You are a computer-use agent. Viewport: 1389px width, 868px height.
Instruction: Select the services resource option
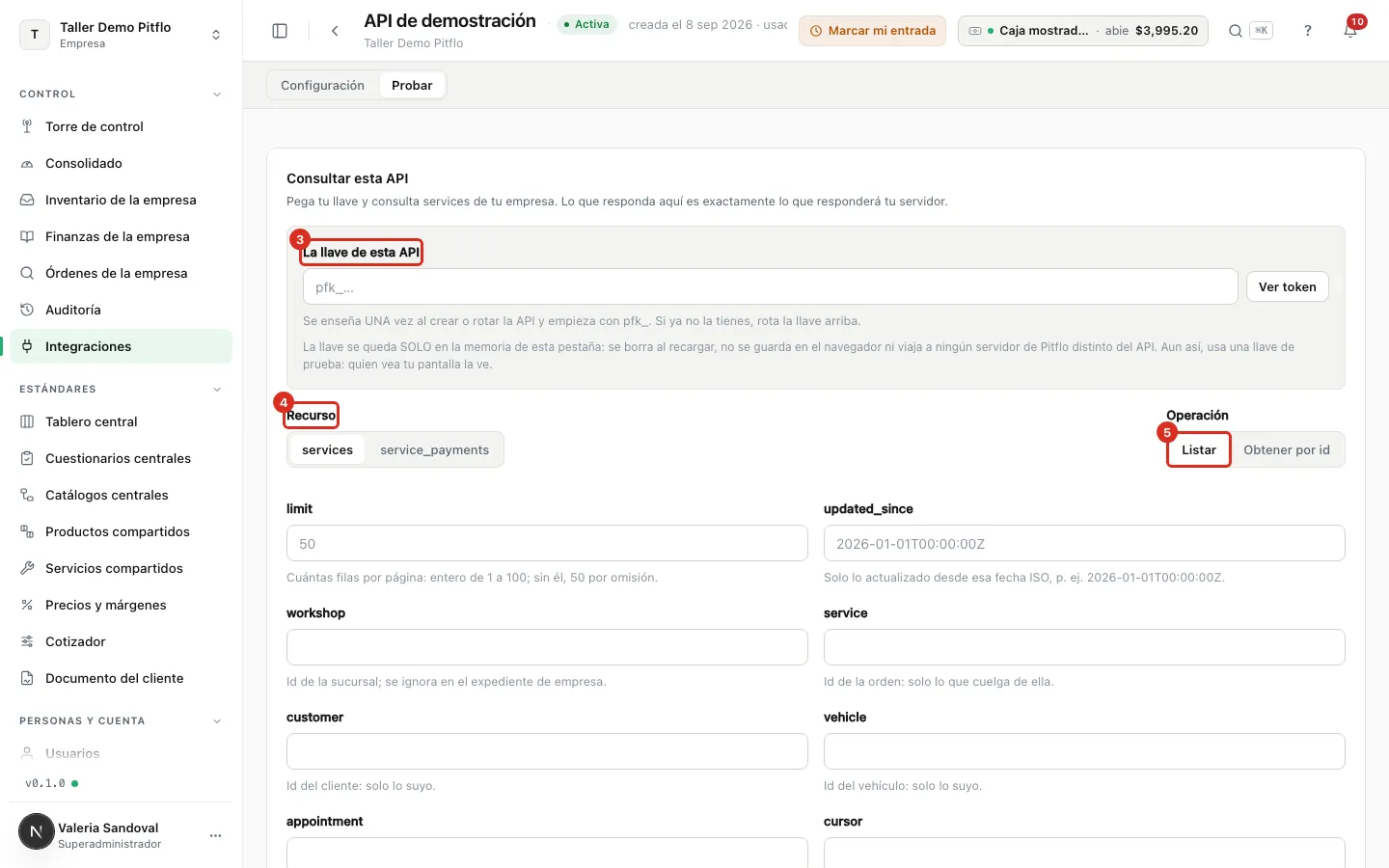[x=327, y=449]
